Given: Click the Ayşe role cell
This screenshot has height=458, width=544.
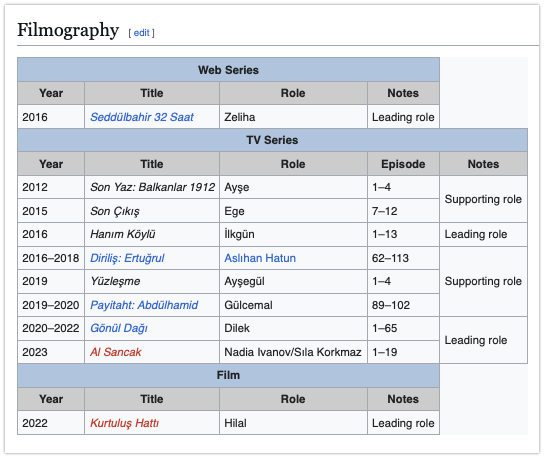Looking at the screenshot, I should [293, 187].
